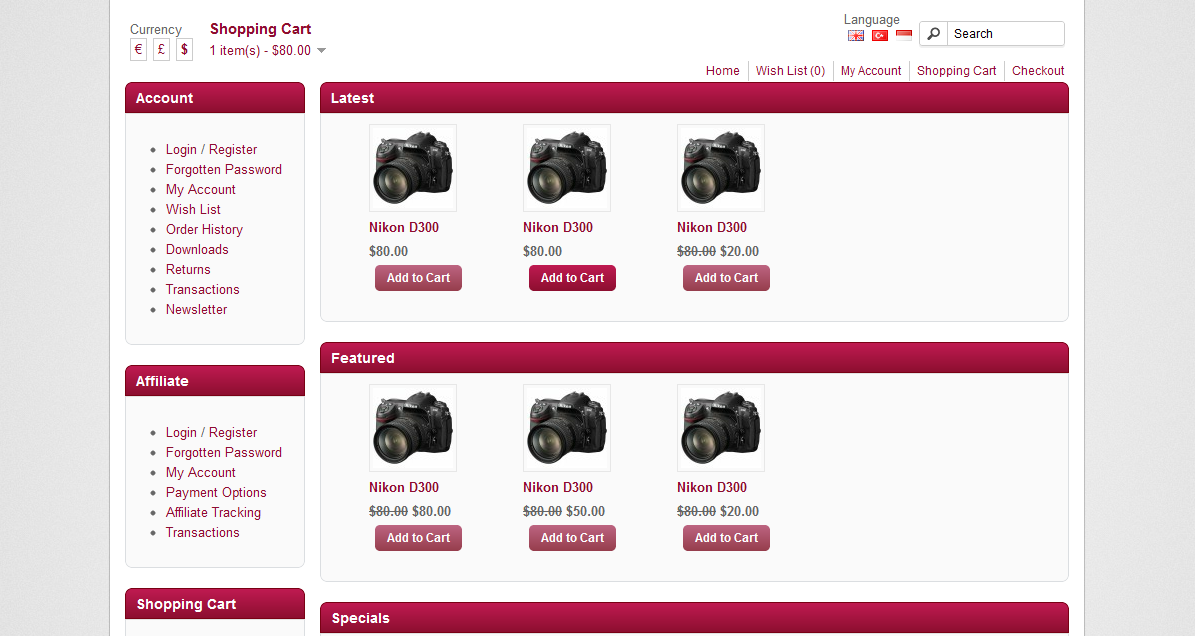Add the $20.00 Latest Nikon D300 to cart
The width and height of the screenshot is (1195, 636).
[x=726, y=278]
